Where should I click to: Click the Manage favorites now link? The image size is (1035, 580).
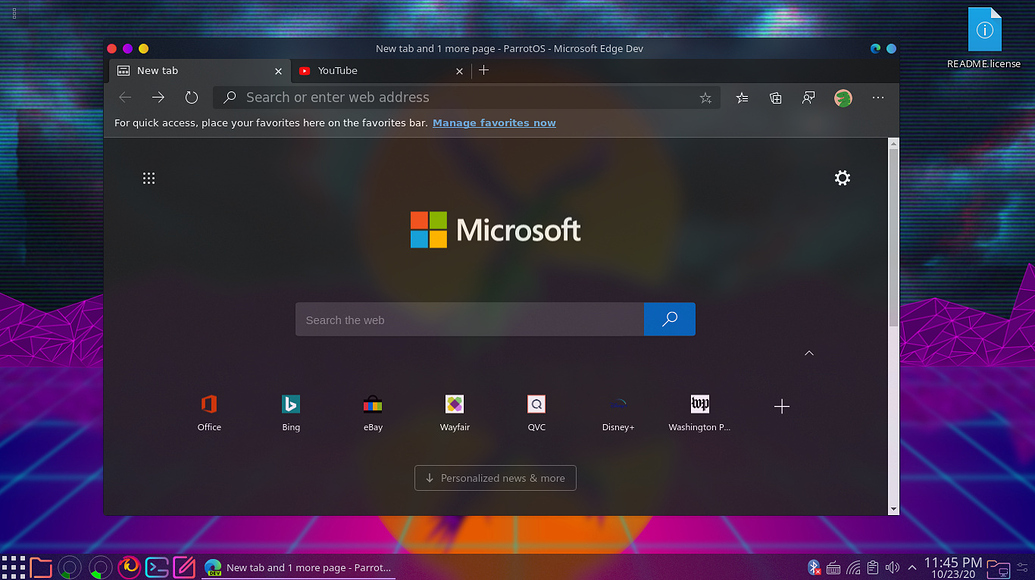click(x=494, y=123)
